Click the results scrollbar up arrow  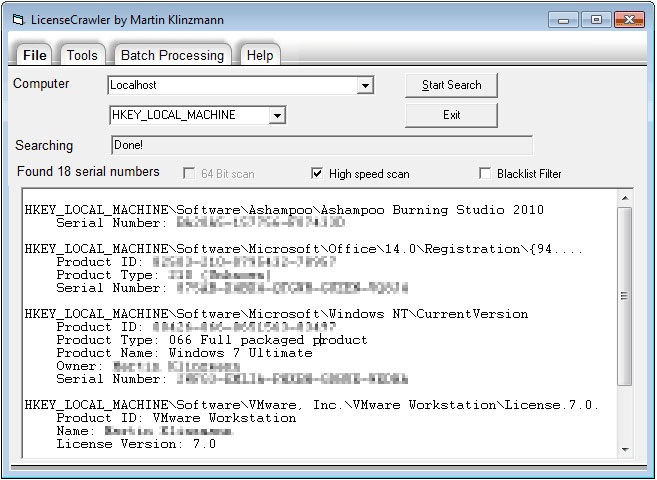(625, 198)
